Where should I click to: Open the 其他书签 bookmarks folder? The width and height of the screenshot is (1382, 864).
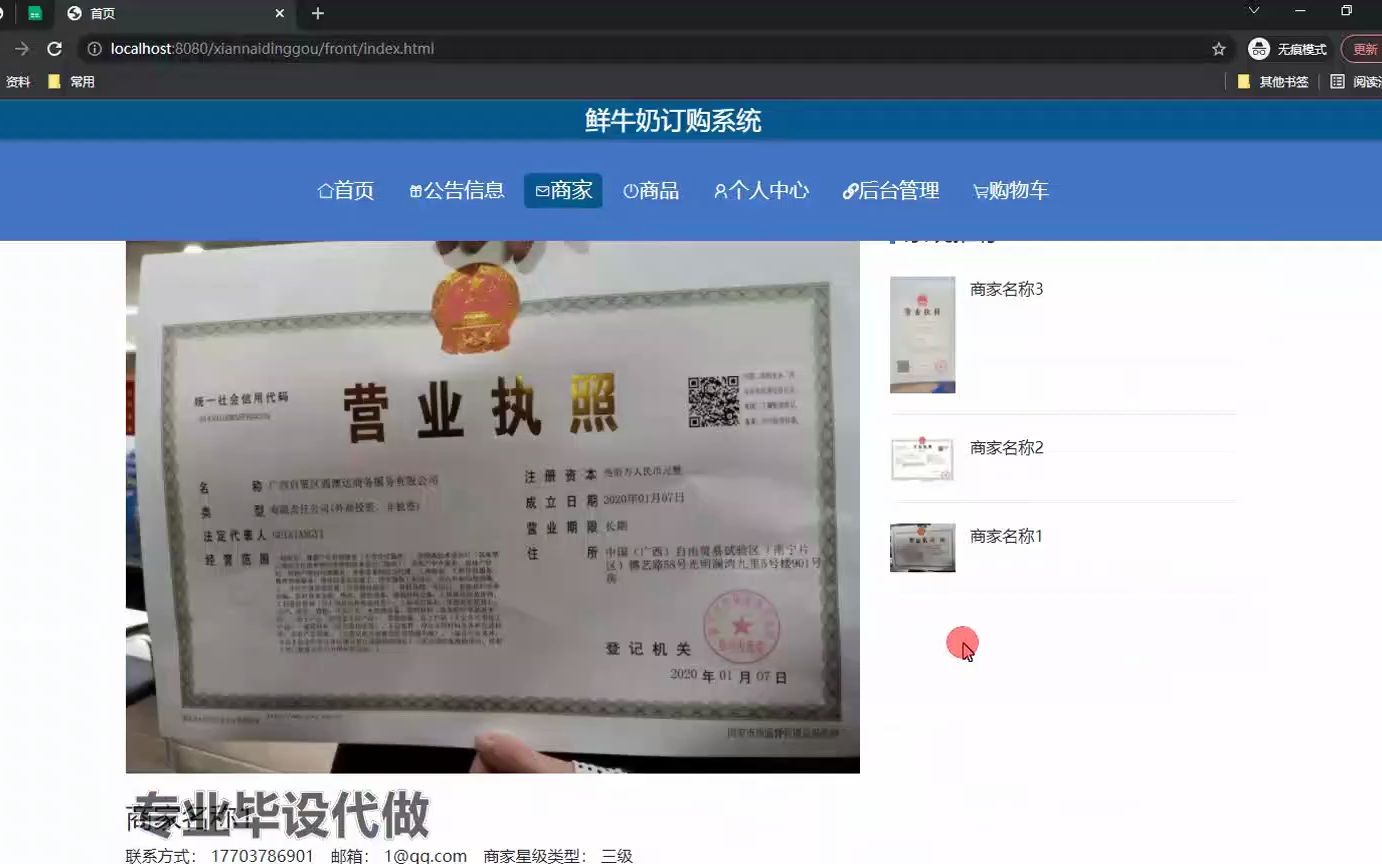point(1273,82)
